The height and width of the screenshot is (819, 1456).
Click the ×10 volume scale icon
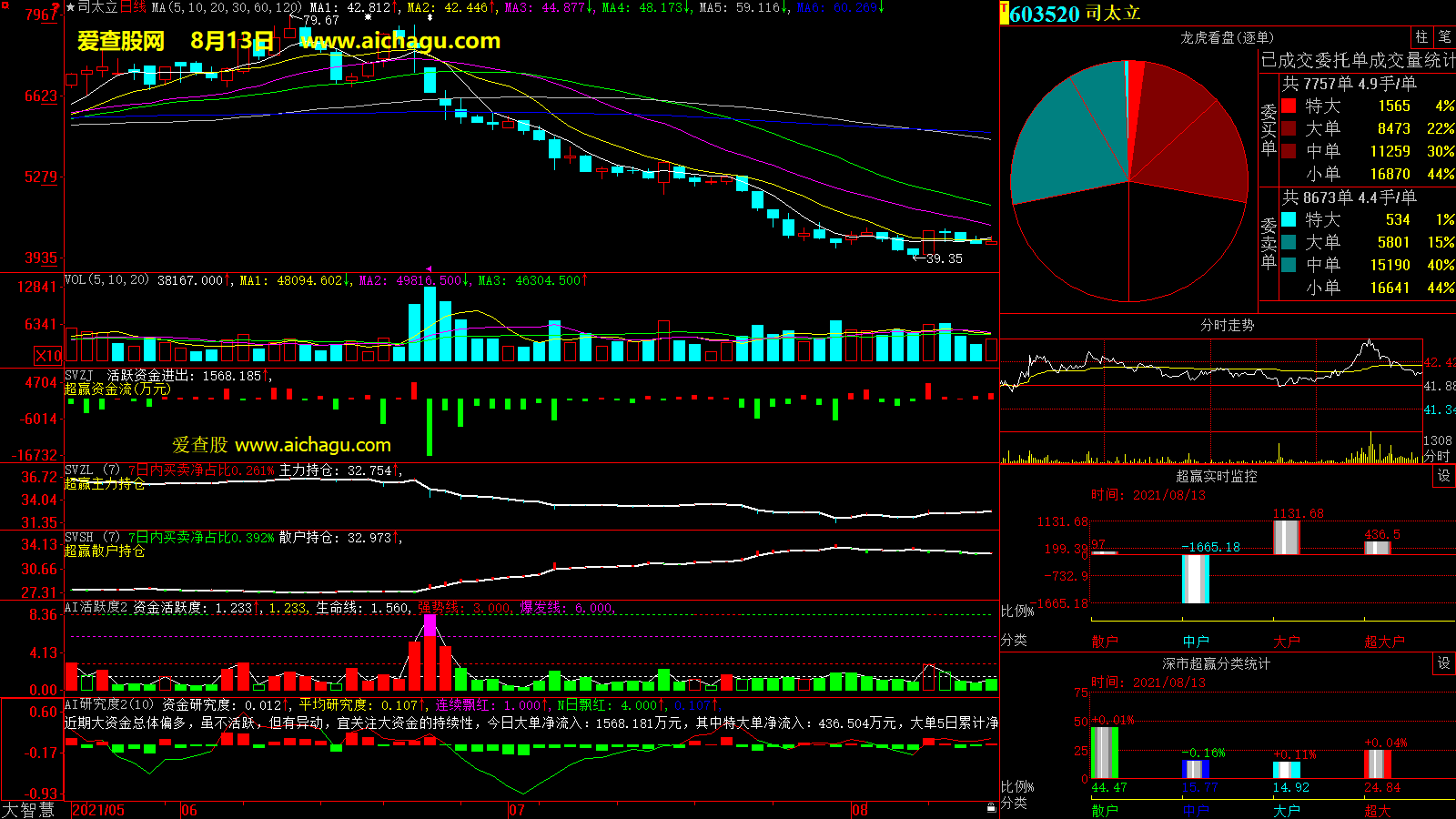pyautogui.click(x=48, y=356)
